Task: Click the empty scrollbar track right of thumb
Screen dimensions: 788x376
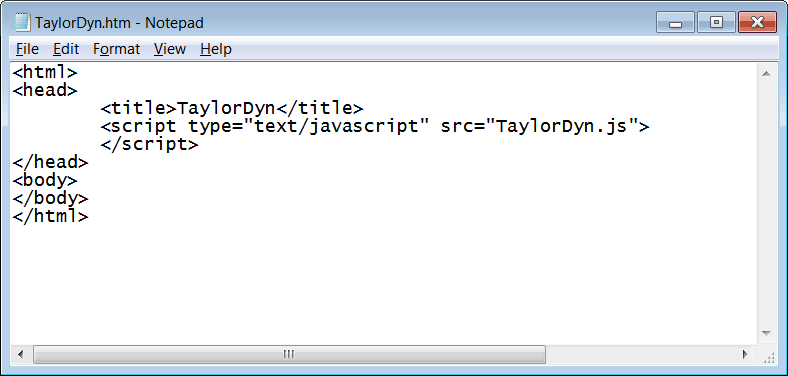Action: [x=640, y=354]
